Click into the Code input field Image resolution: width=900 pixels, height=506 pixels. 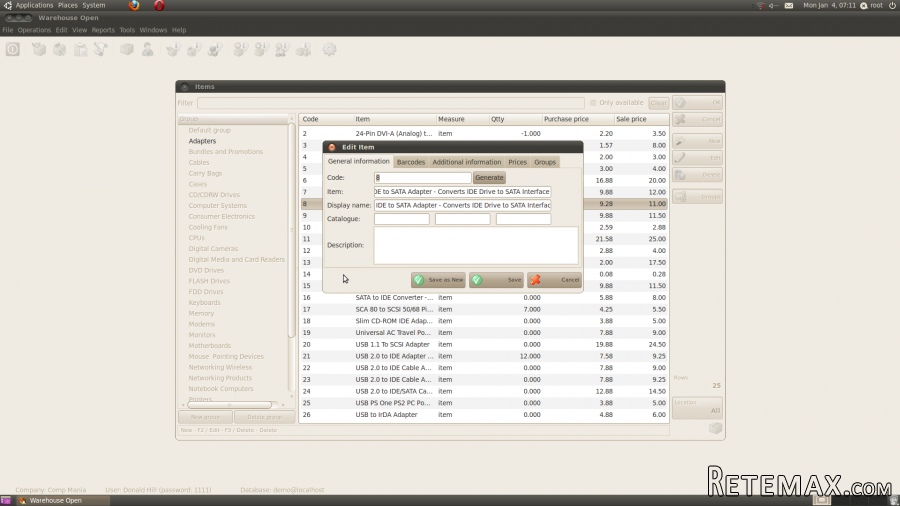coord(422,178)
